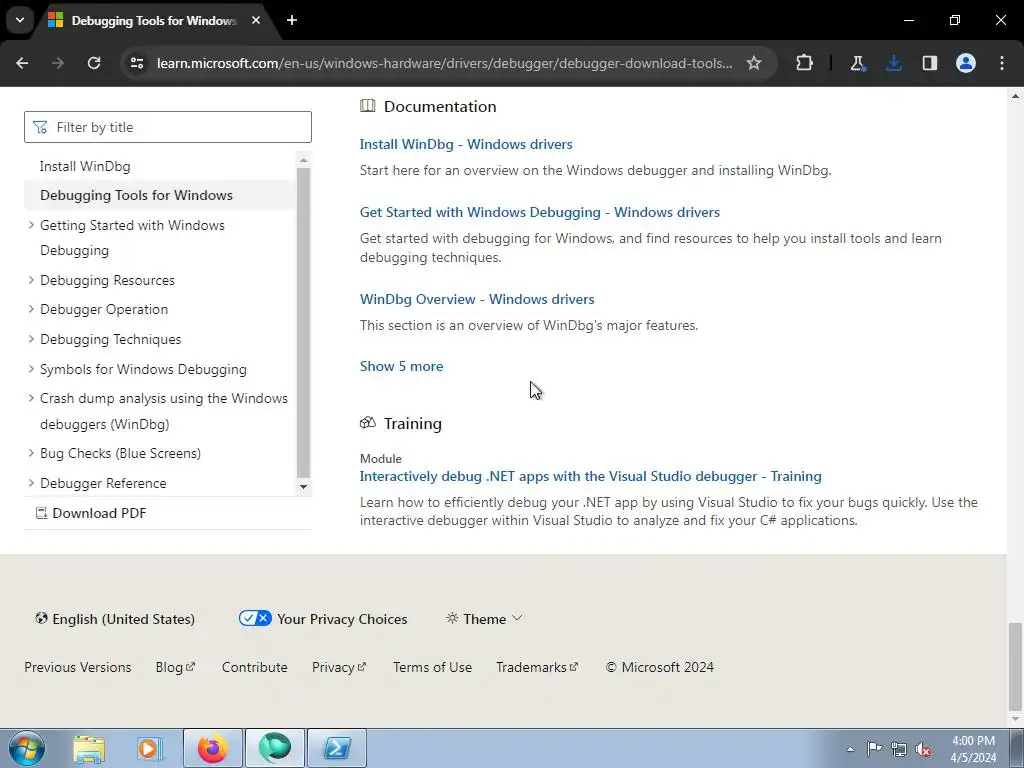Open the Extensions puzzle icon
The image size is (1024, 768).
805,63
